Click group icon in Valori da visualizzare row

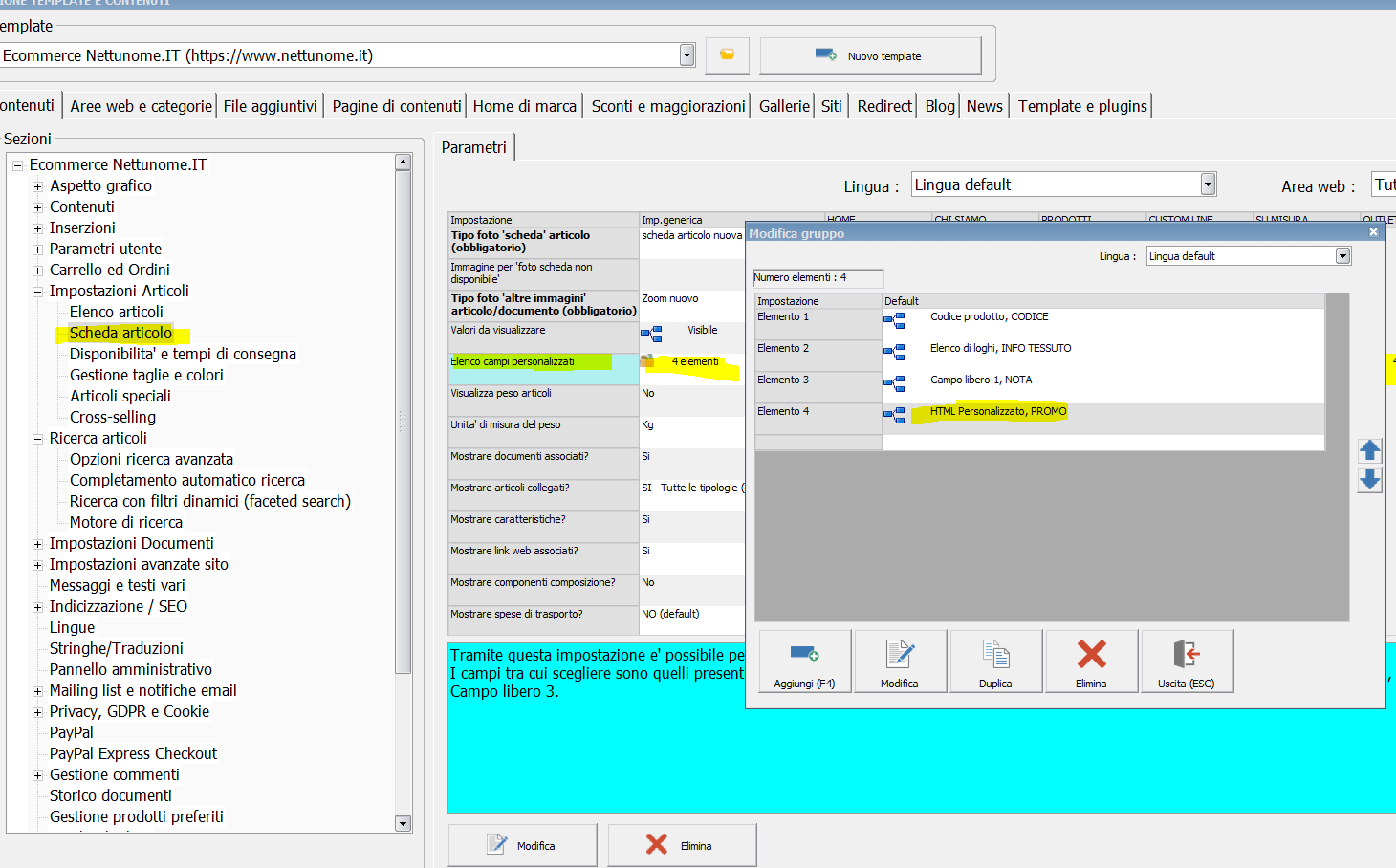pos(651,334)
